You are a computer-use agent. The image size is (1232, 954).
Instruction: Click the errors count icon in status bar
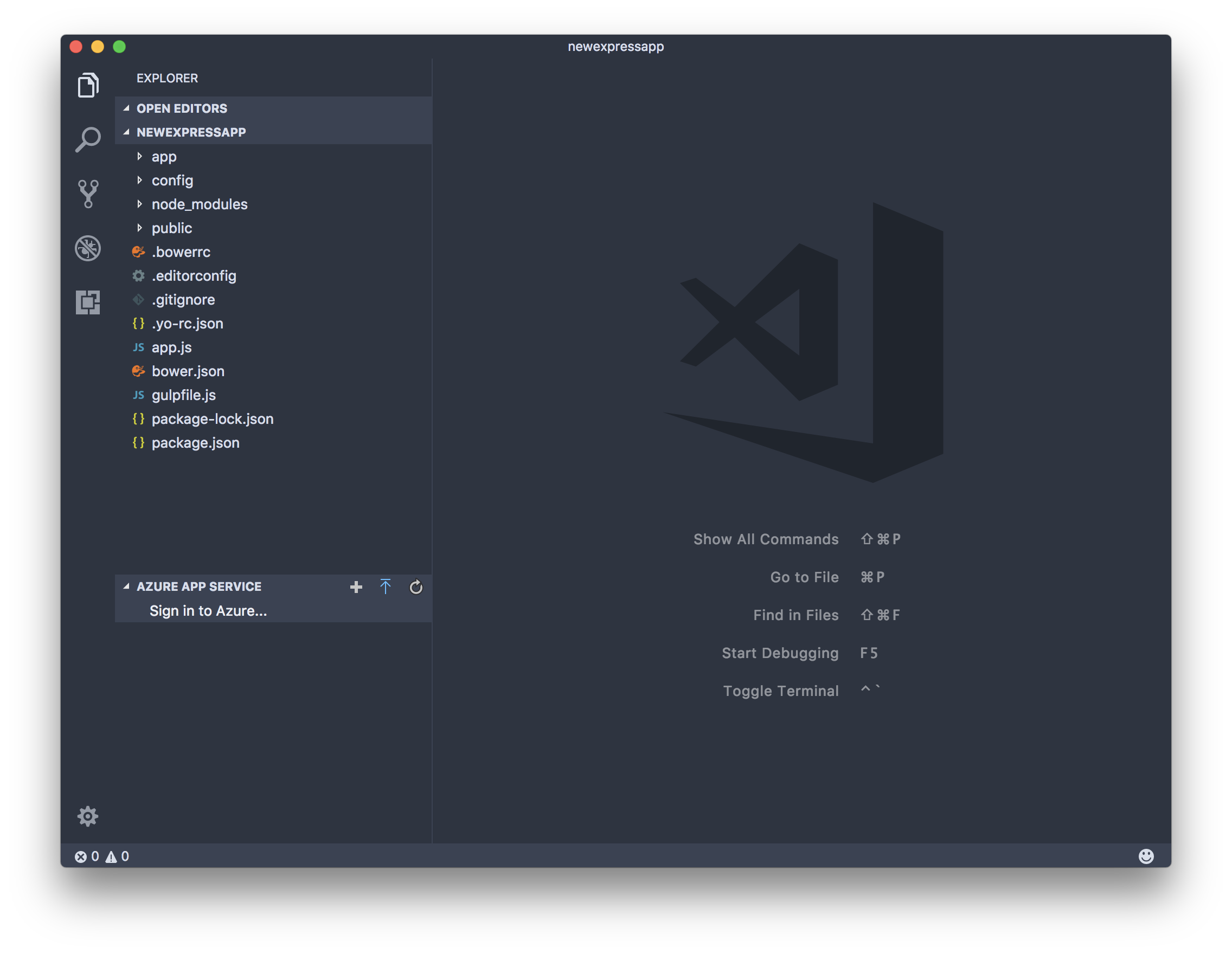pyautogui.click(x=87, y=856)
